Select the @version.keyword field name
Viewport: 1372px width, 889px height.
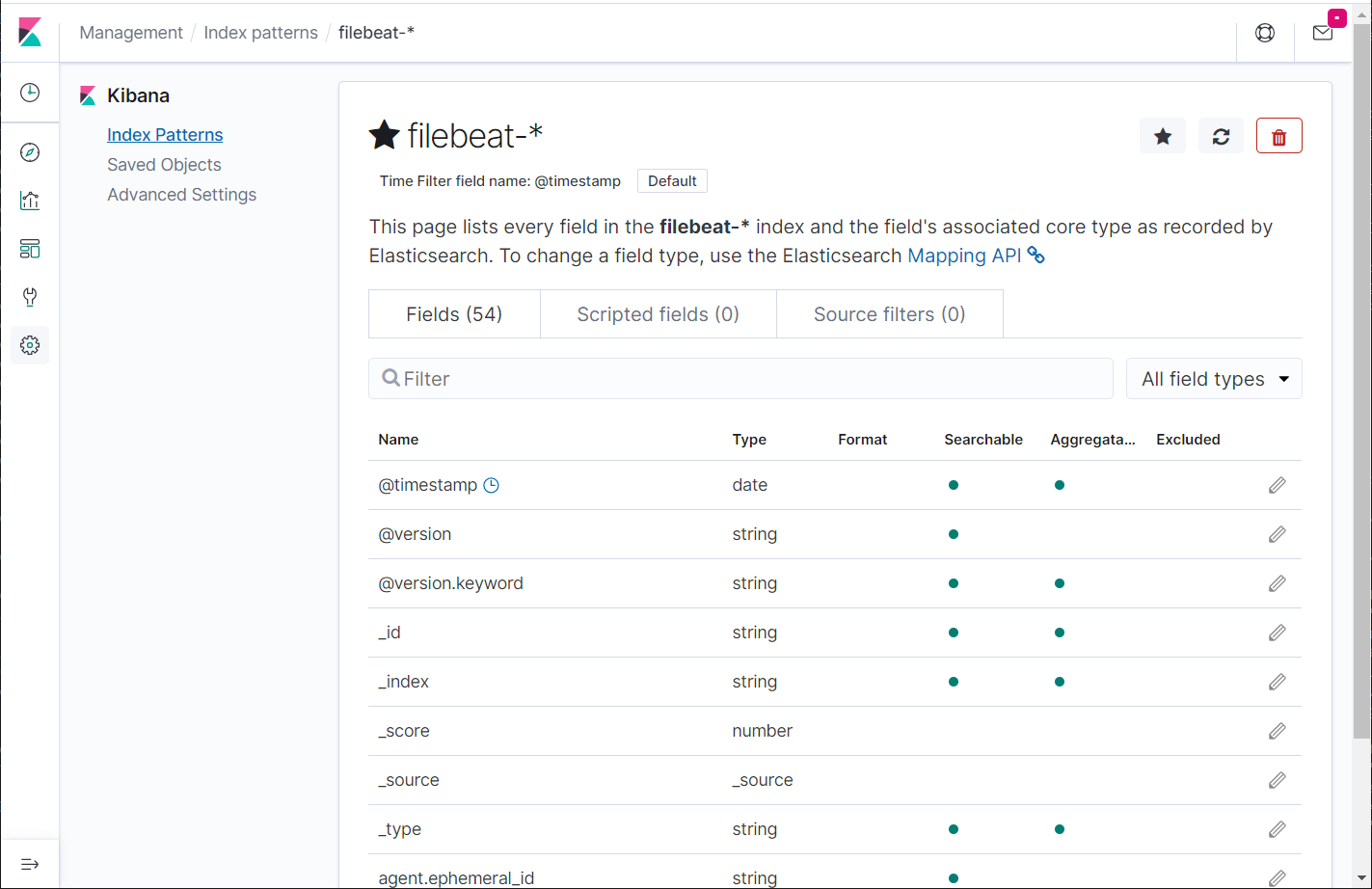(x=450, y=583)
